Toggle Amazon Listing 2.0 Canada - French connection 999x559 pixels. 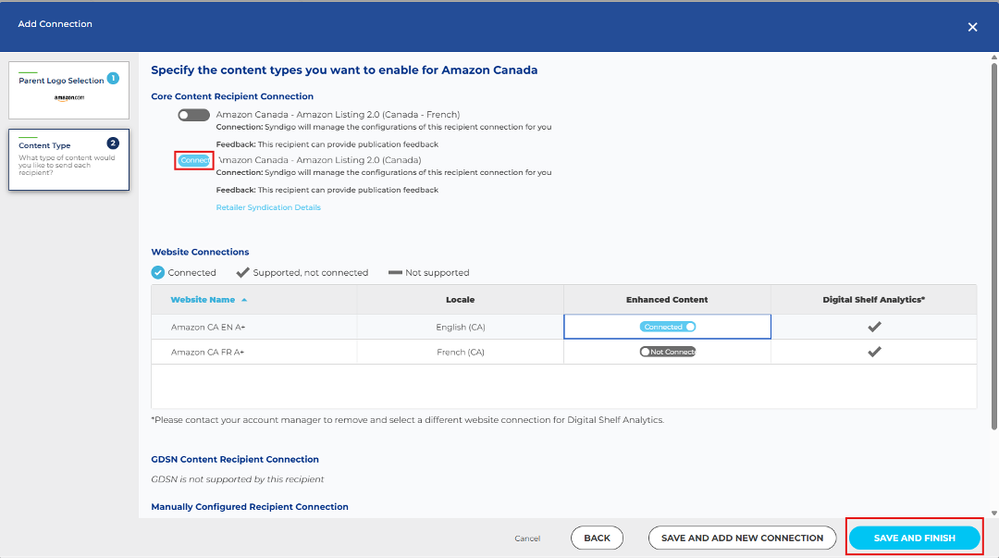tap(194, 115)
